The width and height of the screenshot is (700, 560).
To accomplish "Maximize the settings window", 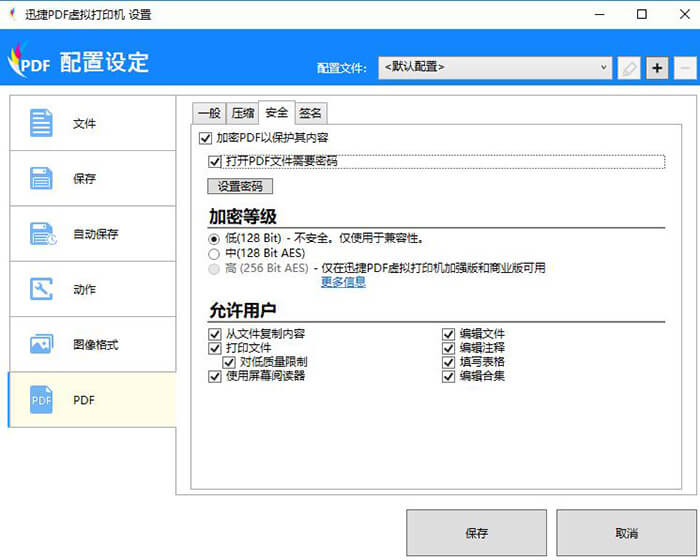I will (642, 14).
